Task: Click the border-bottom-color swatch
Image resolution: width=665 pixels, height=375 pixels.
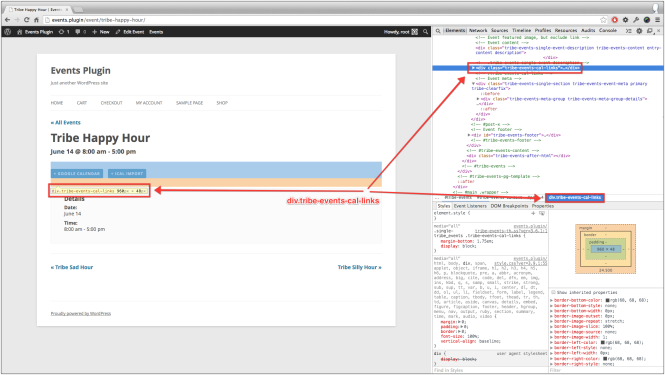Action: [x=607, y=300]
